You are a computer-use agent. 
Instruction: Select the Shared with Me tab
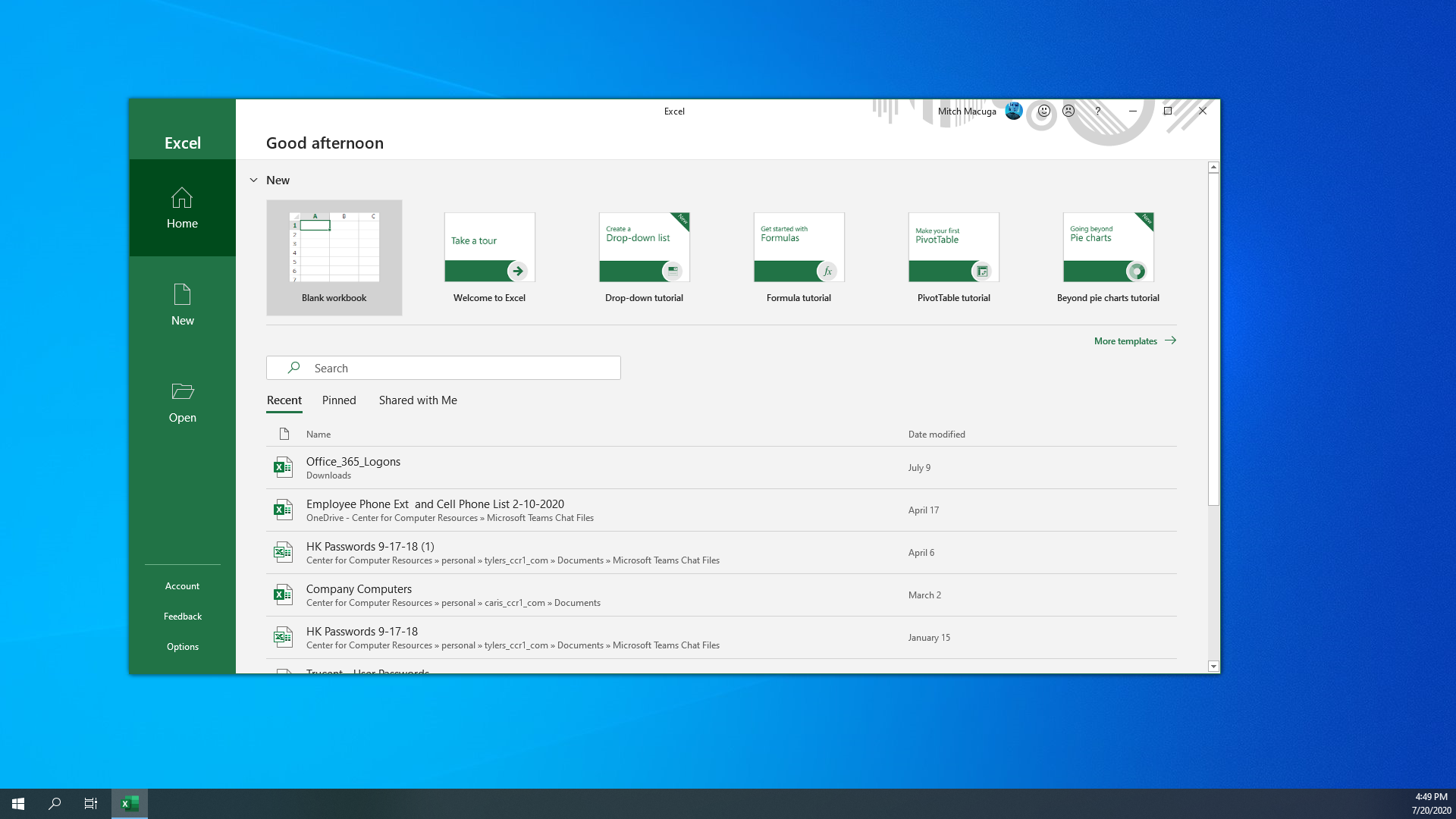[418, 400]
